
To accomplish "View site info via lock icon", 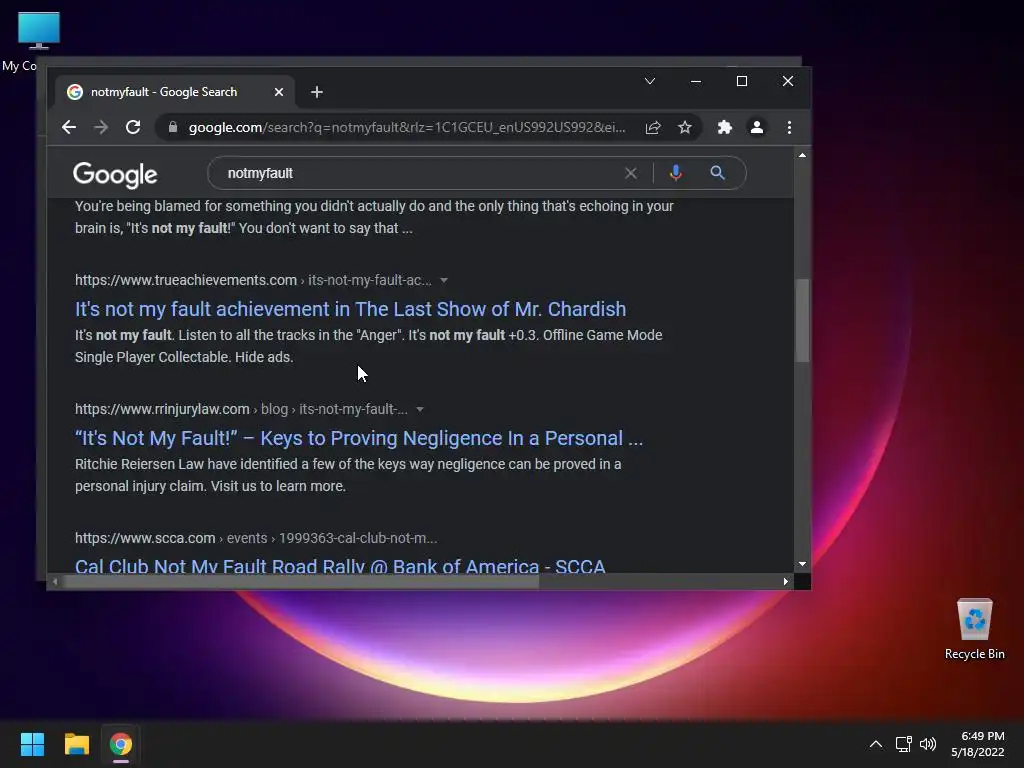I will point(172,127).
